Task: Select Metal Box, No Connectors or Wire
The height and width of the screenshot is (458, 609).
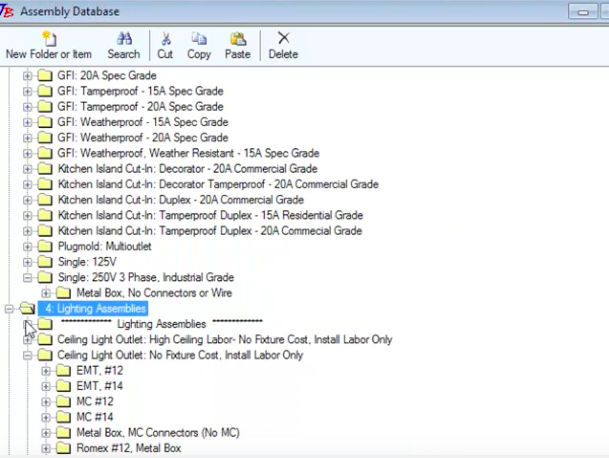Action: [x=154, y=293]
